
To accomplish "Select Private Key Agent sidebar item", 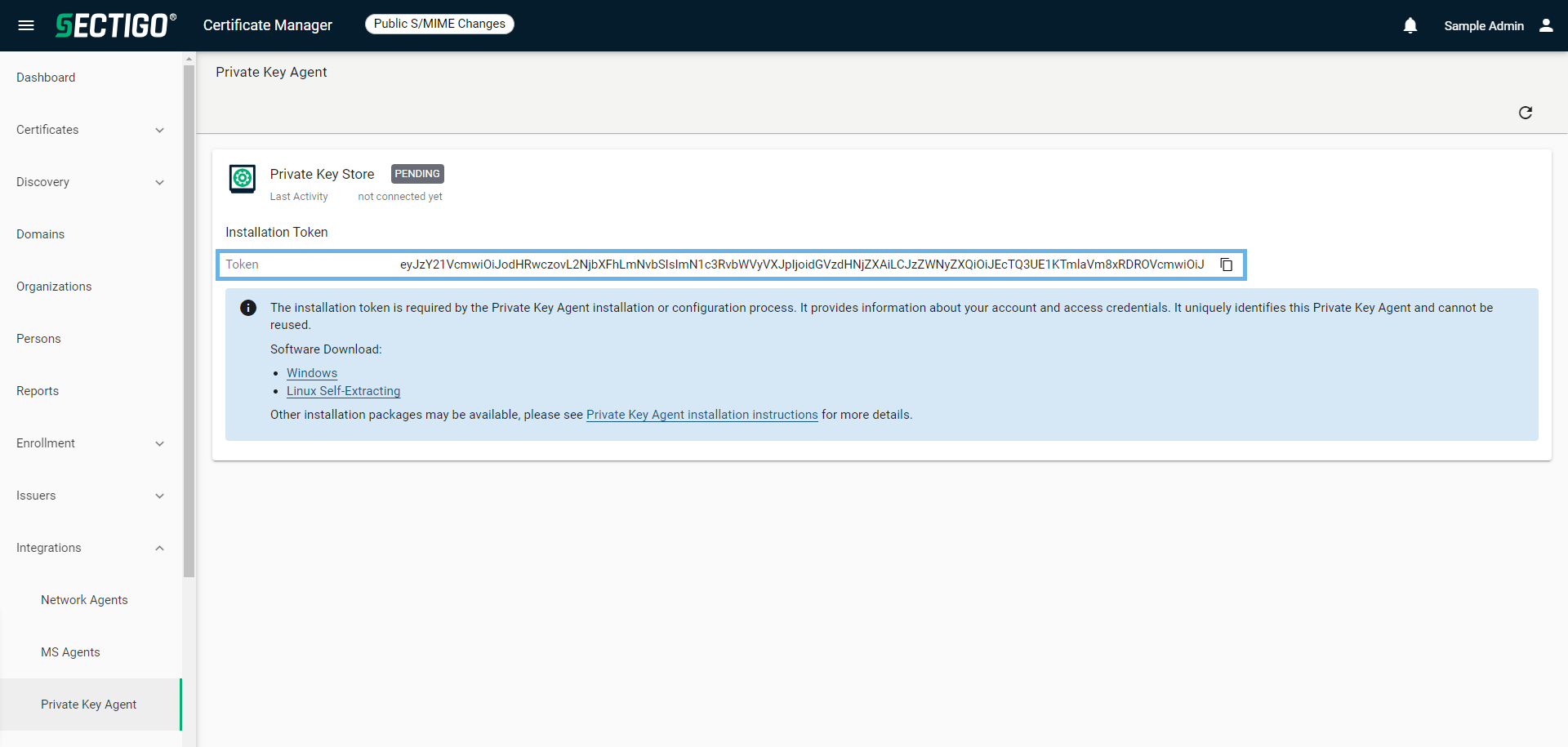I will (x=91, y=705).
